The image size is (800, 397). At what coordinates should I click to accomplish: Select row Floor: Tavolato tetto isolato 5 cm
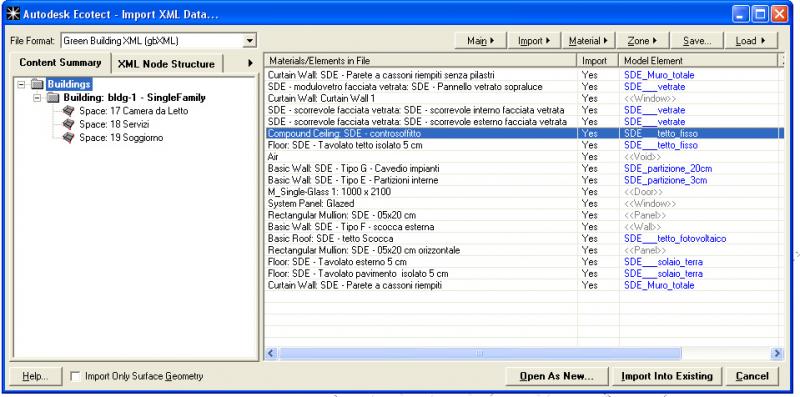[x=524, y=145]
